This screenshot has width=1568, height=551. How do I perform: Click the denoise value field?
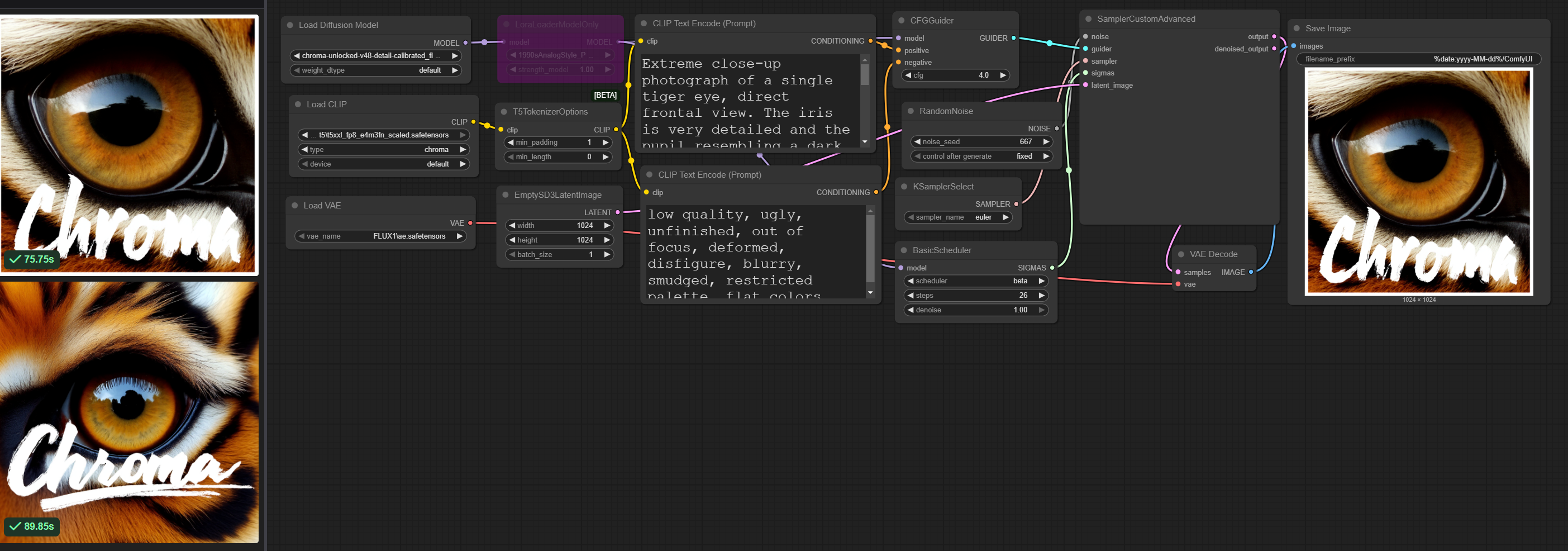pyautogui.click(x=976, y=310)
